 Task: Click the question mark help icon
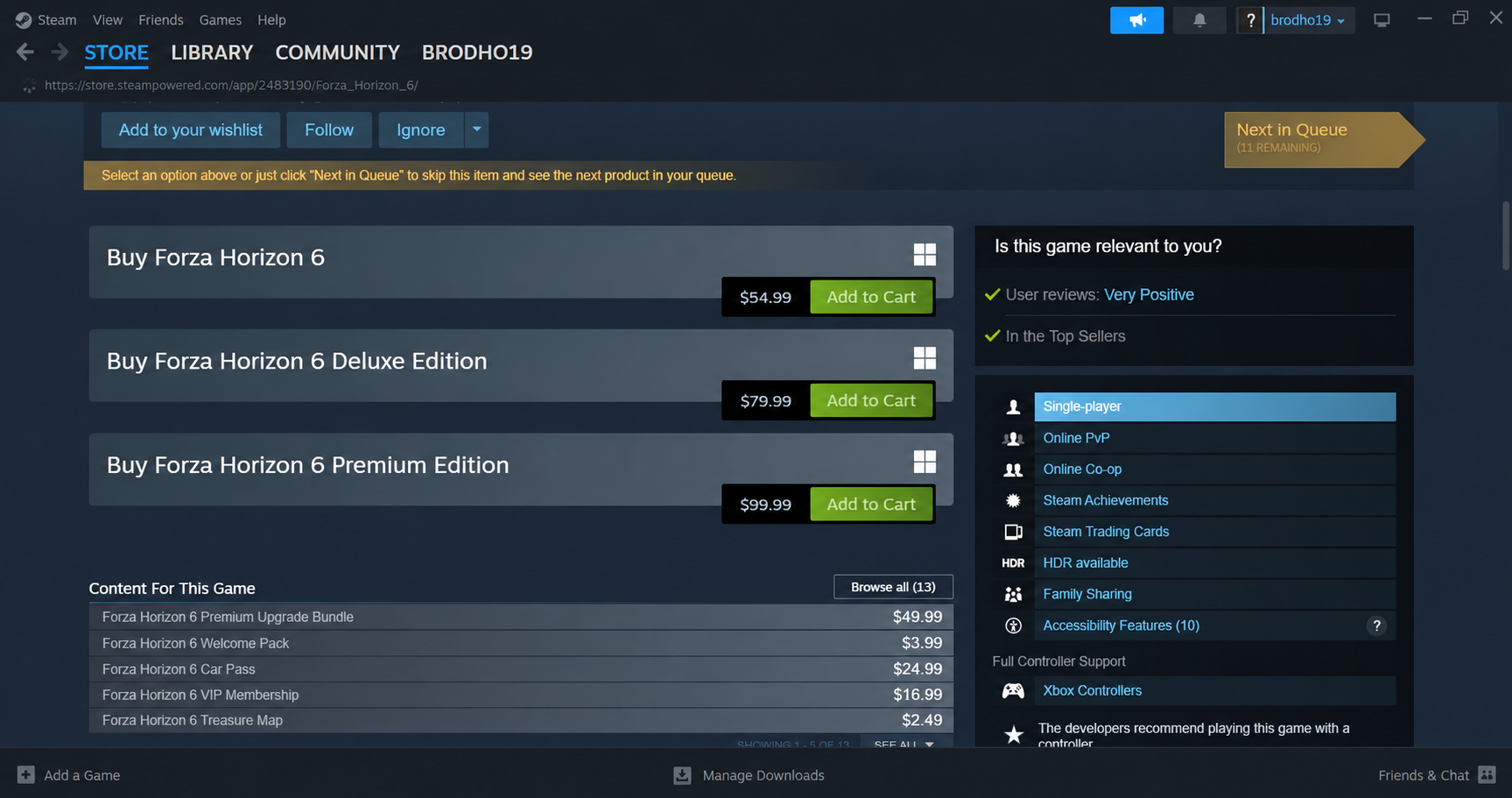pyautogui.click(x=1250, y=20)
